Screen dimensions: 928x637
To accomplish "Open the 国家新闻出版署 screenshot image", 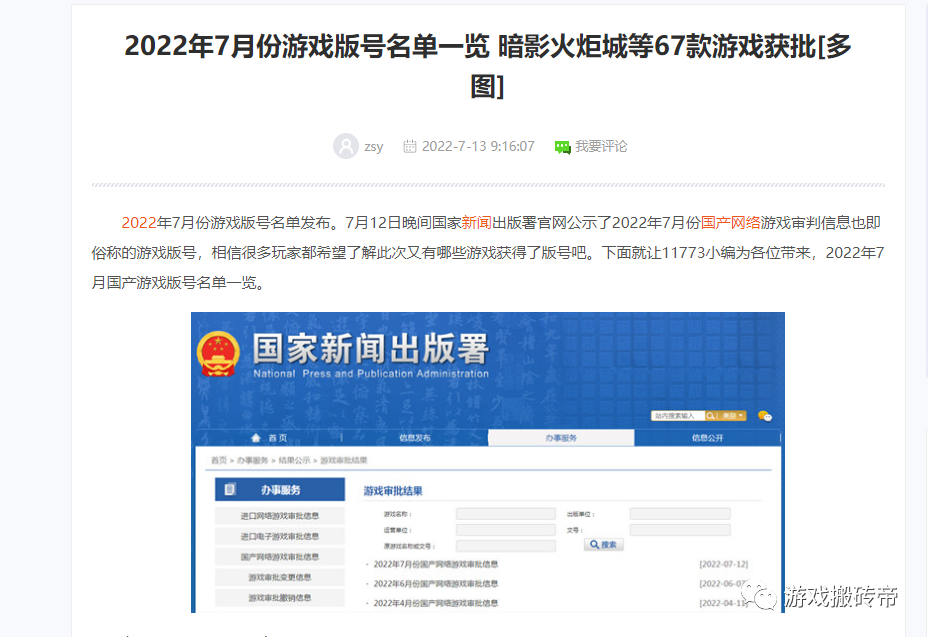I will click(x=488, y=462).
